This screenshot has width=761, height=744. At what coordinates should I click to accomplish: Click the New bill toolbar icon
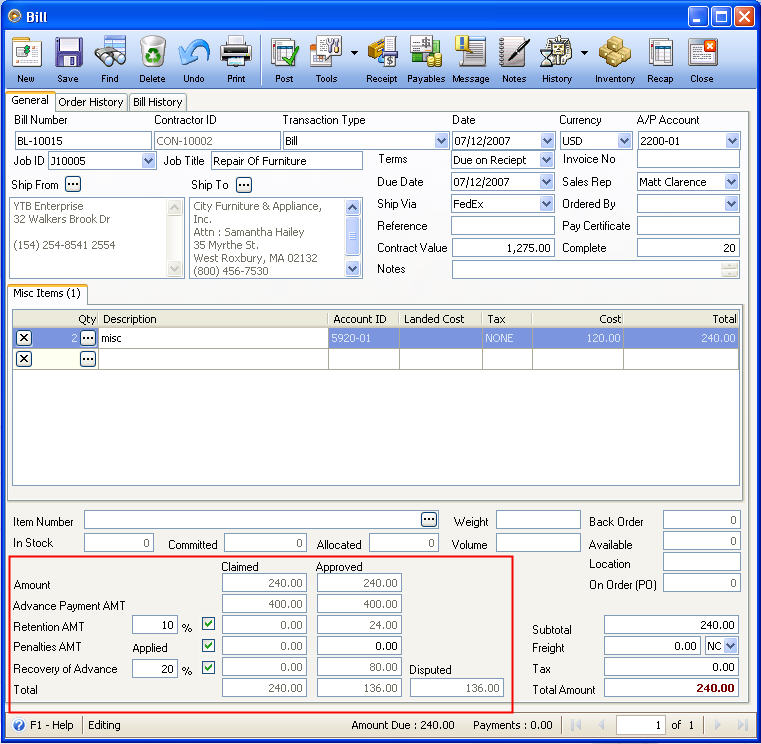pyautogui.click(x=26, y=59)
